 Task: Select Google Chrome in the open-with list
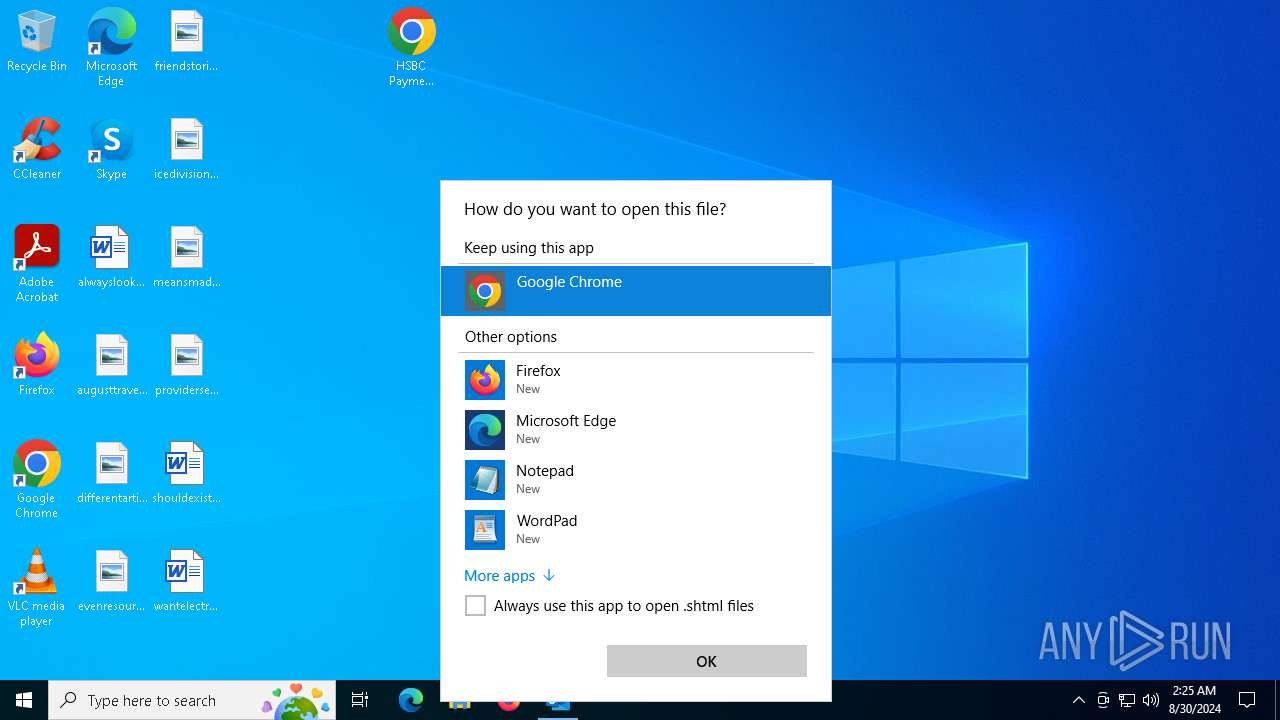click(x=636, y=291)
